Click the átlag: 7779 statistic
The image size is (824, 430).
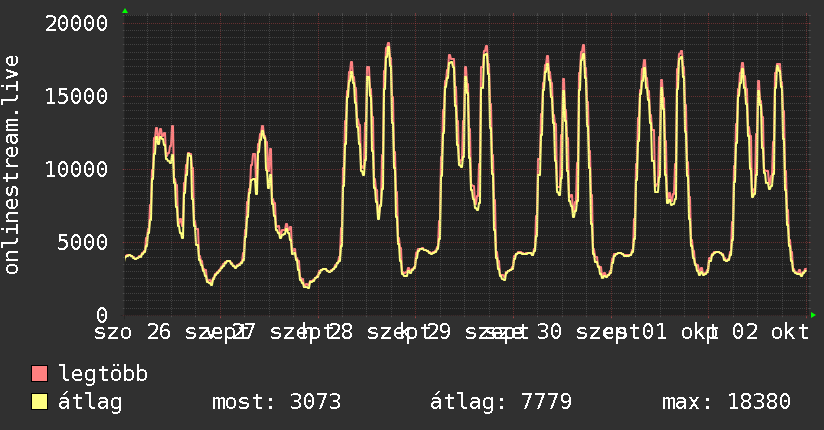501,402
